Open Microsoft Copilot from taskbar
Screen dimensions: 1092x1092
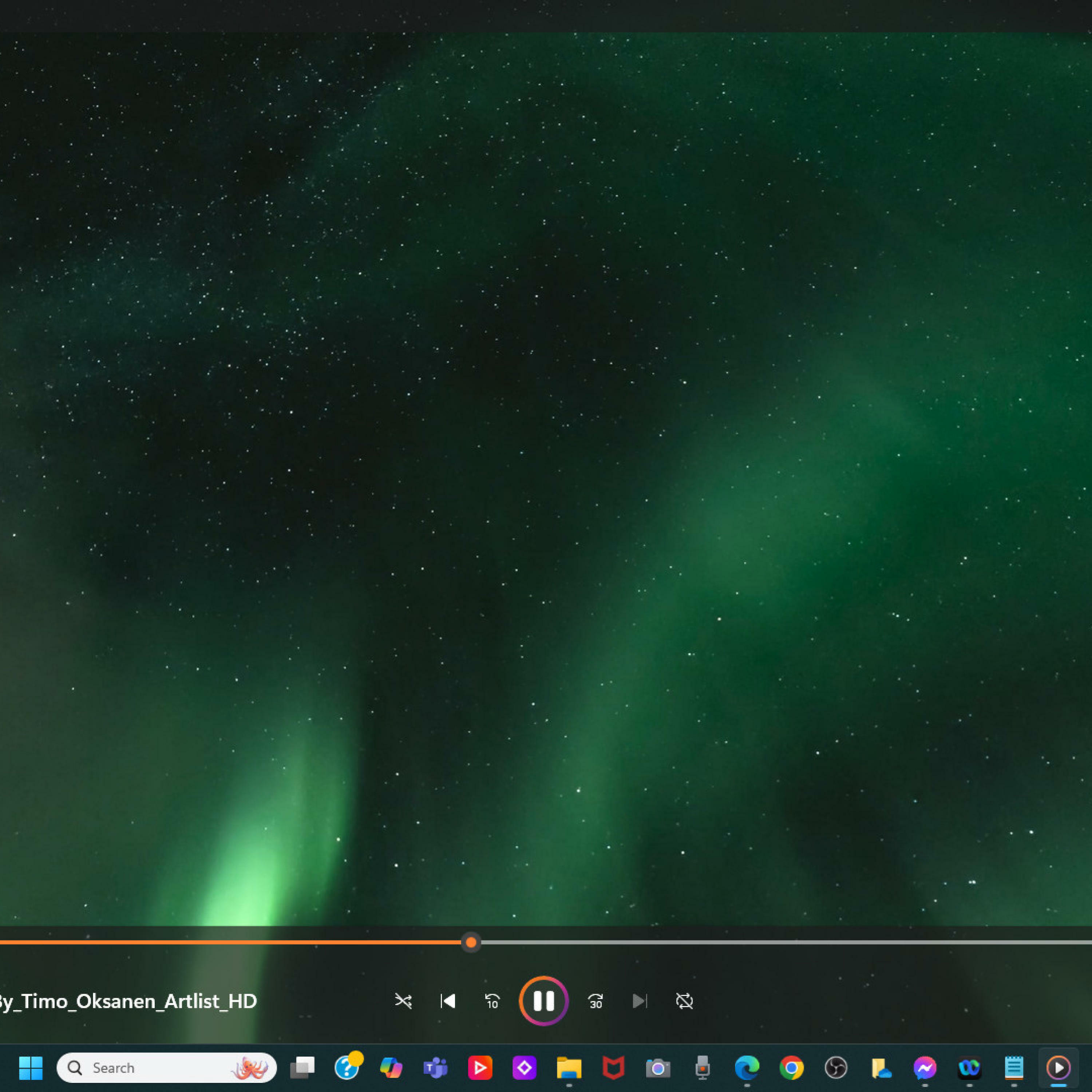click(391, 1068)
